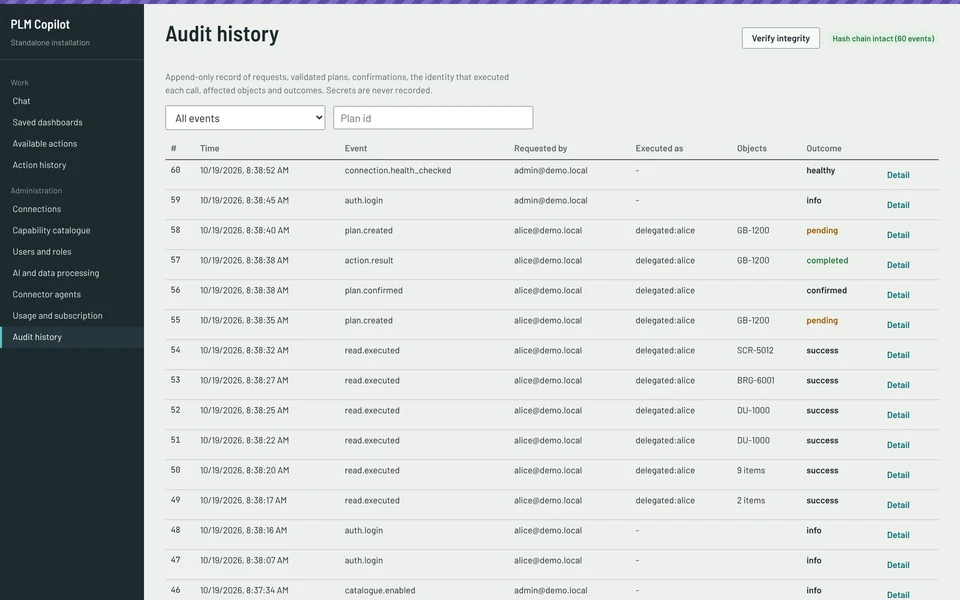960x600 pixels.
Task: Open Detail for event 58 plan.created
Action: [898, 235]
